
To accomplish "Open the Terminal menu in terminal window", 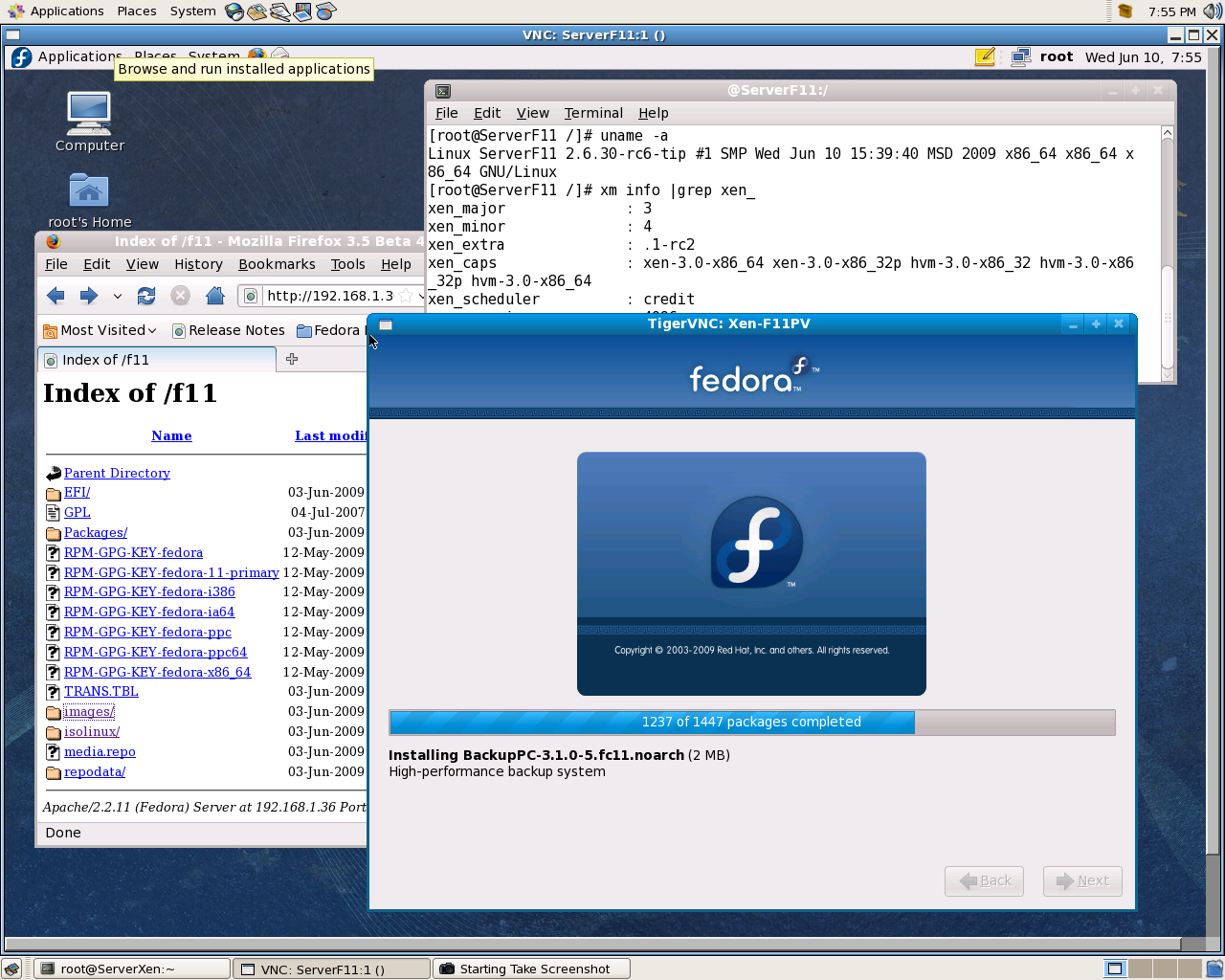I will 593,113.
